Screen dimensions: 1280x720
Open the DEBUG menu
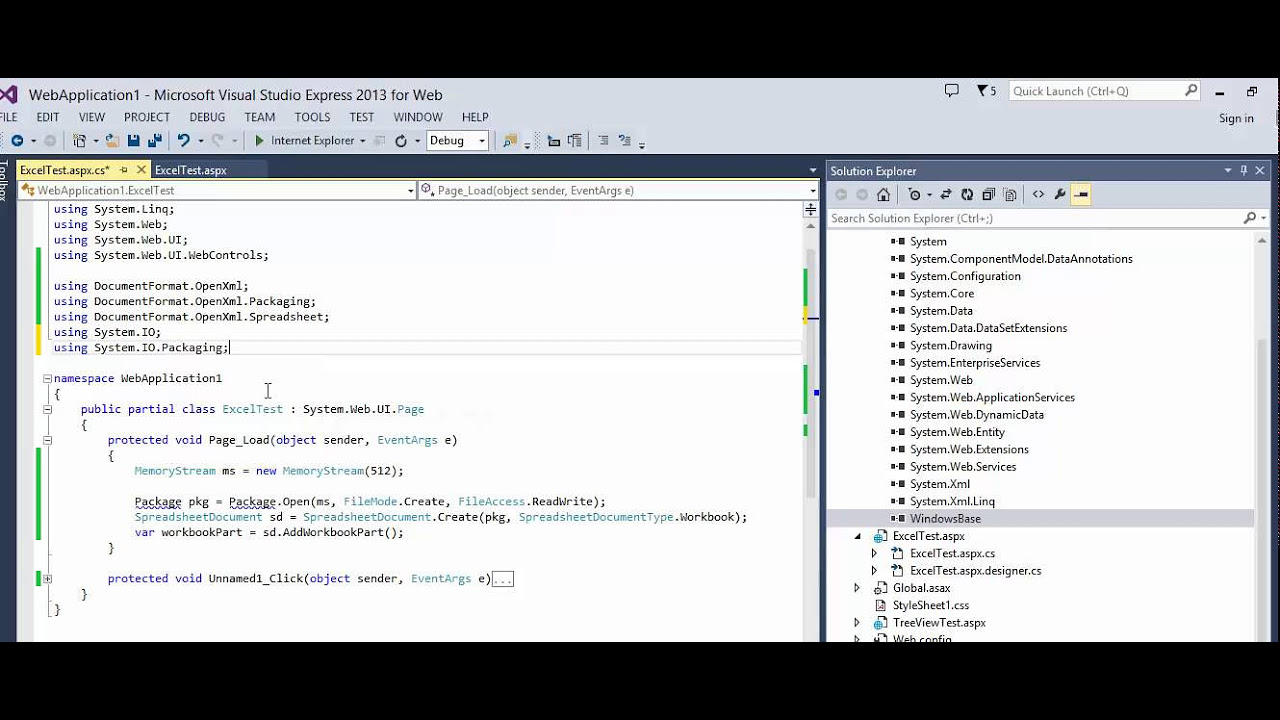tap(207, 117)
